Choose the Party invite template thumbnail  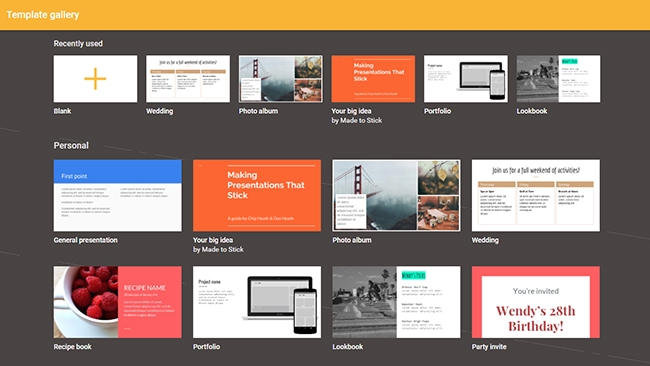(x=536, y=302)
